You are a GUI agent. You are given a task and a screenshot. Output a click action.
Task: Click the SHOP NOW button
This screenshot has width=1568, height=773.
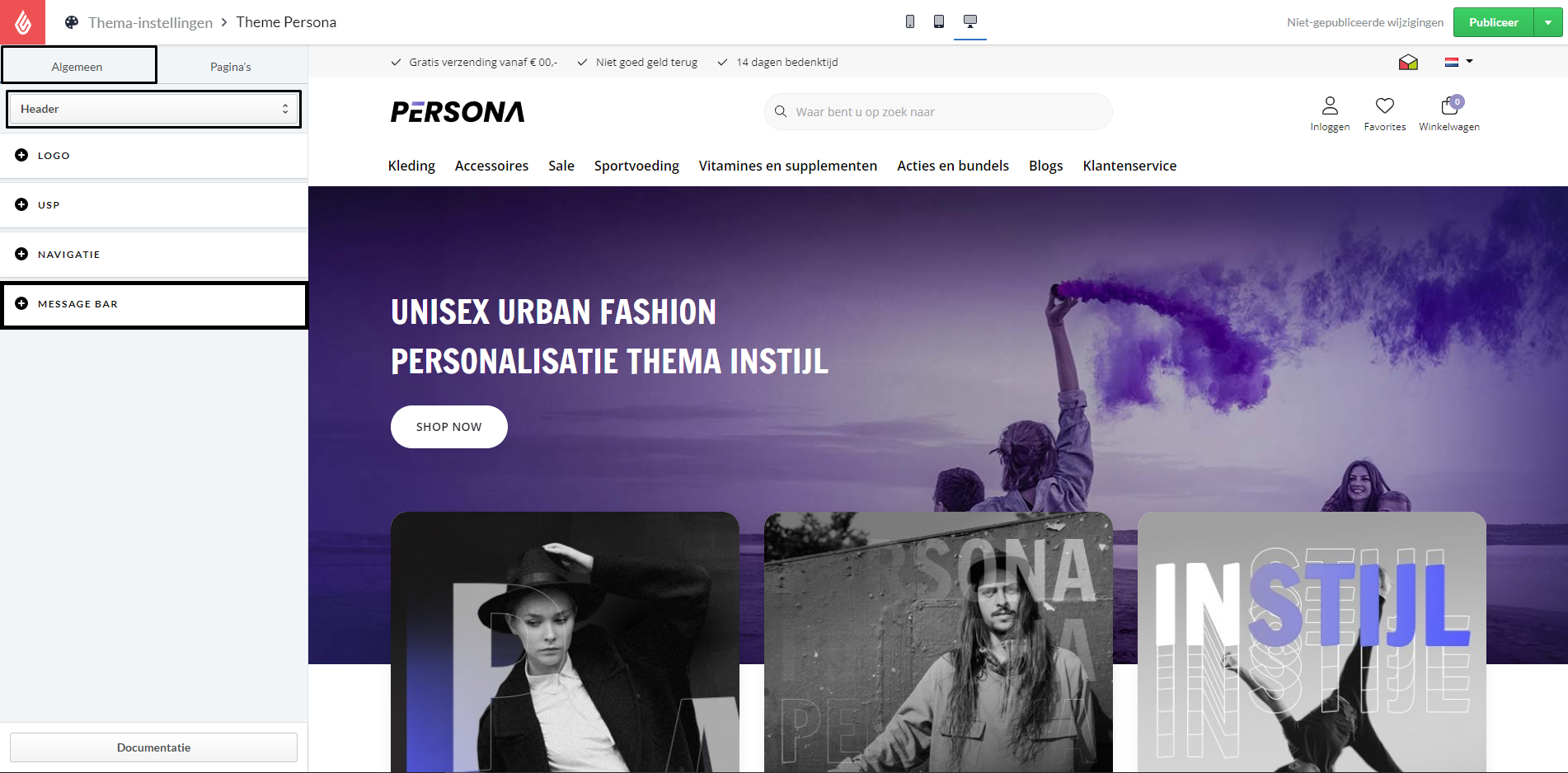[449, 427]
